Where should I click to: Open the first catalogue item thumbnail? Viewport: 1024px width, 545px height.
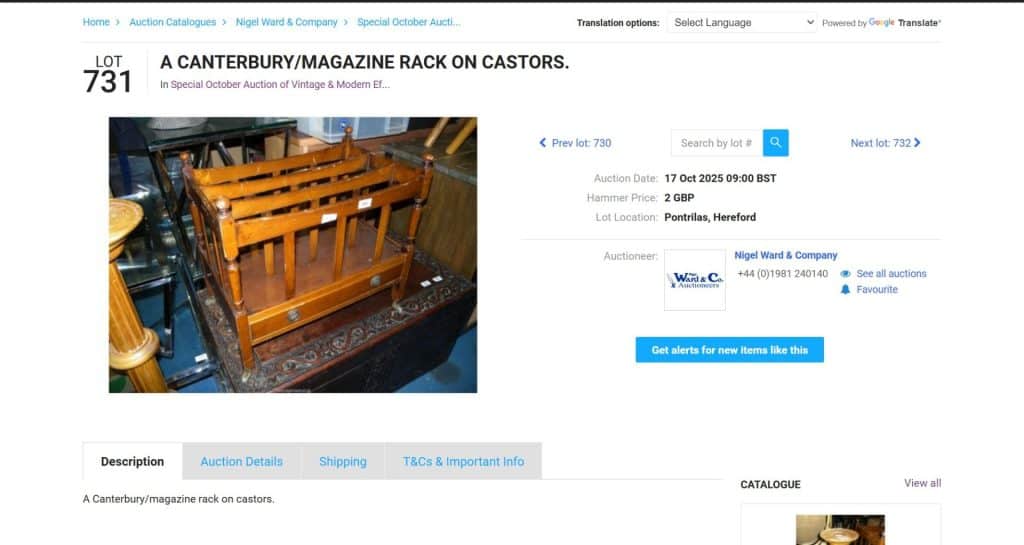(840, 529)
